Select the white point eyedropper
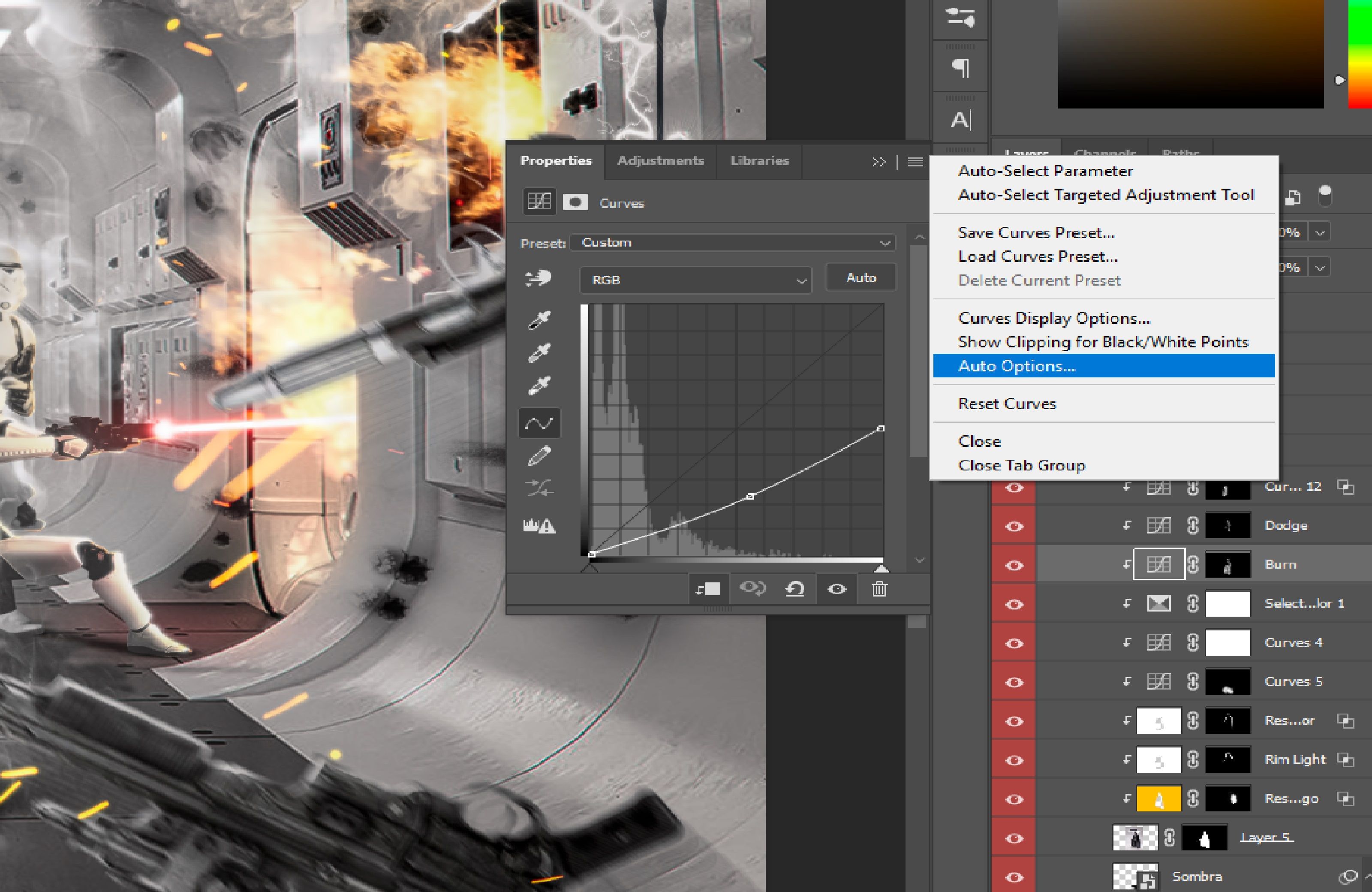The width and height of the screenshot is (1372, 892). (x=539, y=385)
